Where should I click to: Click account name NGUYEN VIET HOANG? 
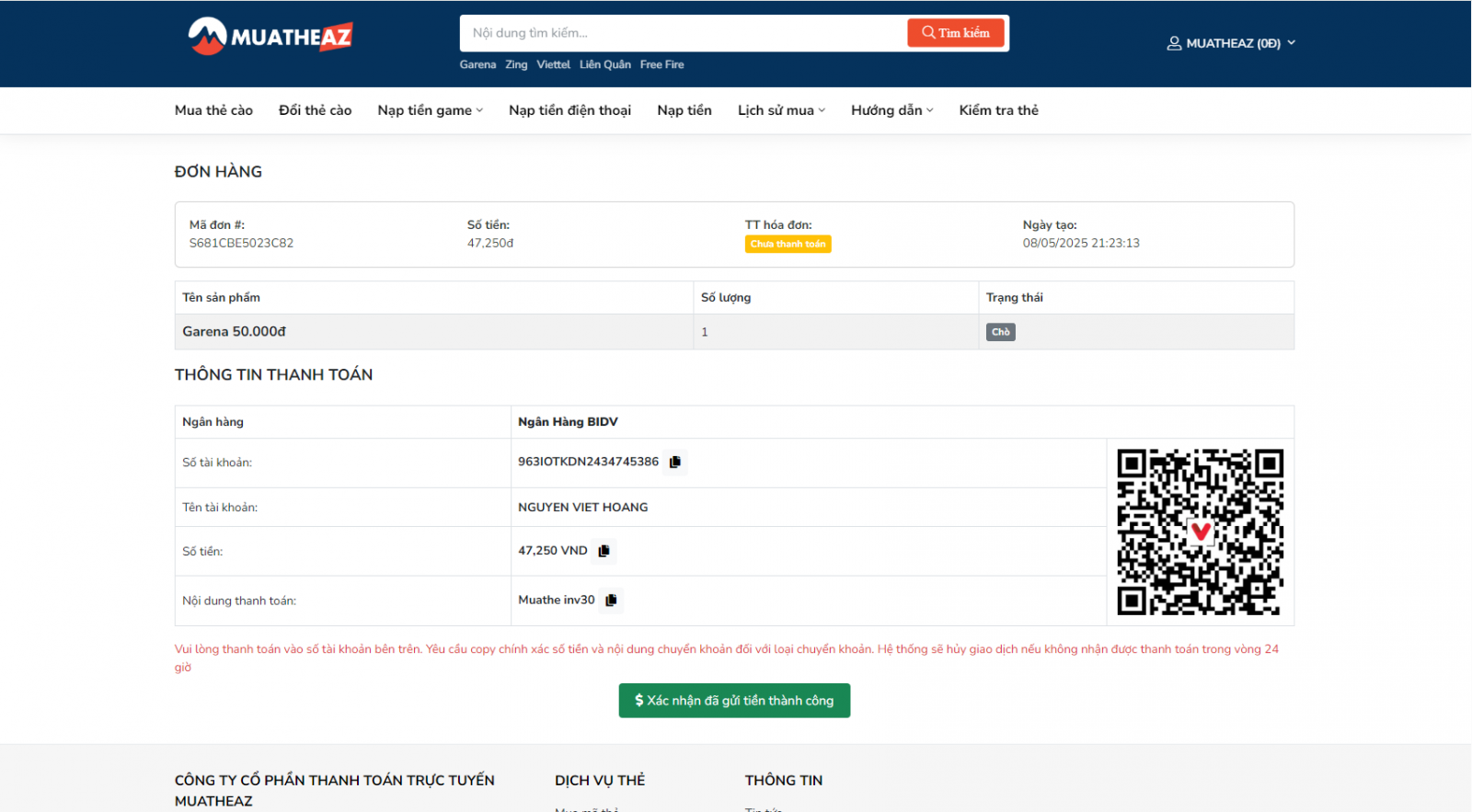(582, 508)
